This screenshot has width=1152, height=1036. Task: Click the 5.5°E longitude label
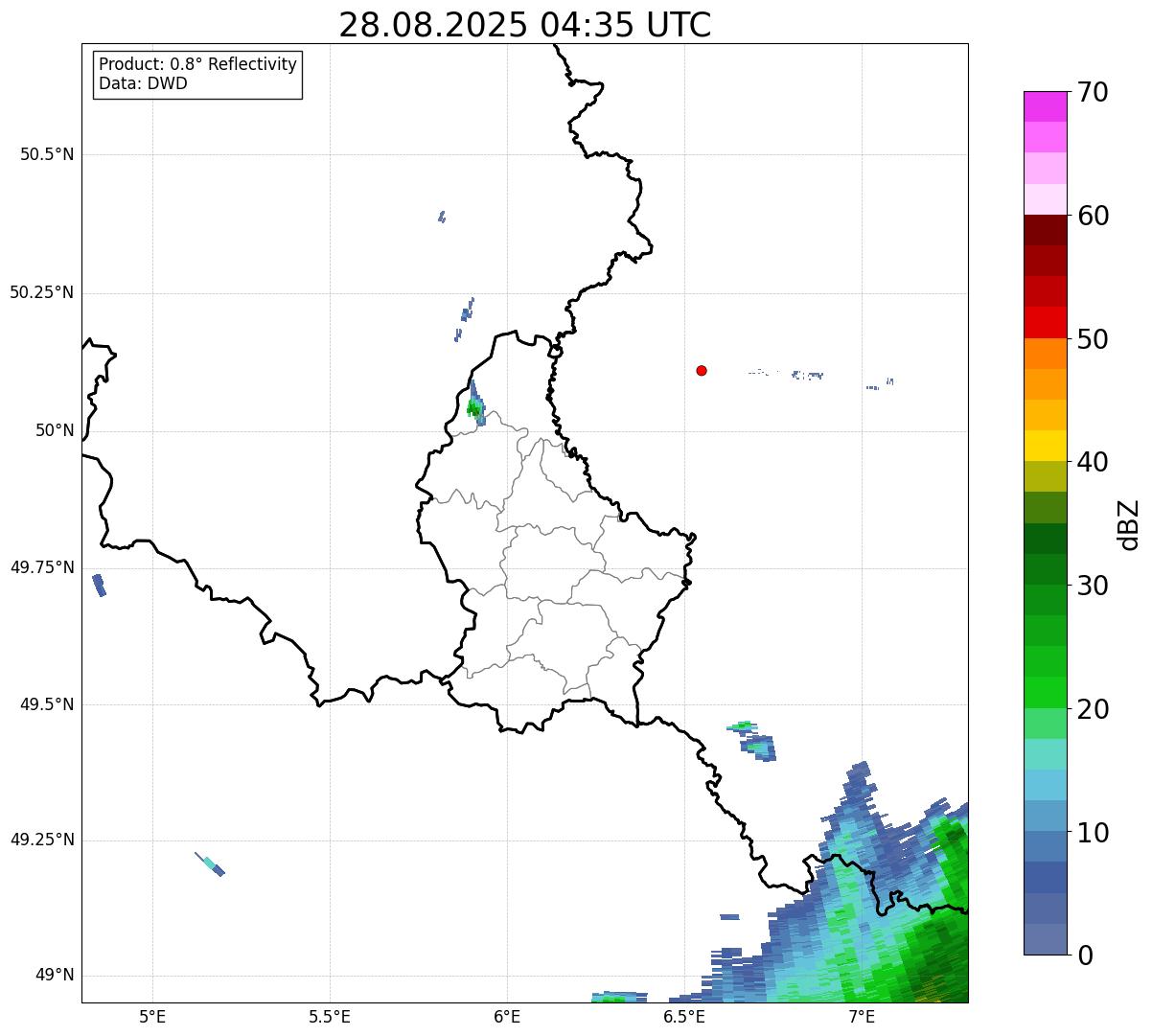(330, 1017)
